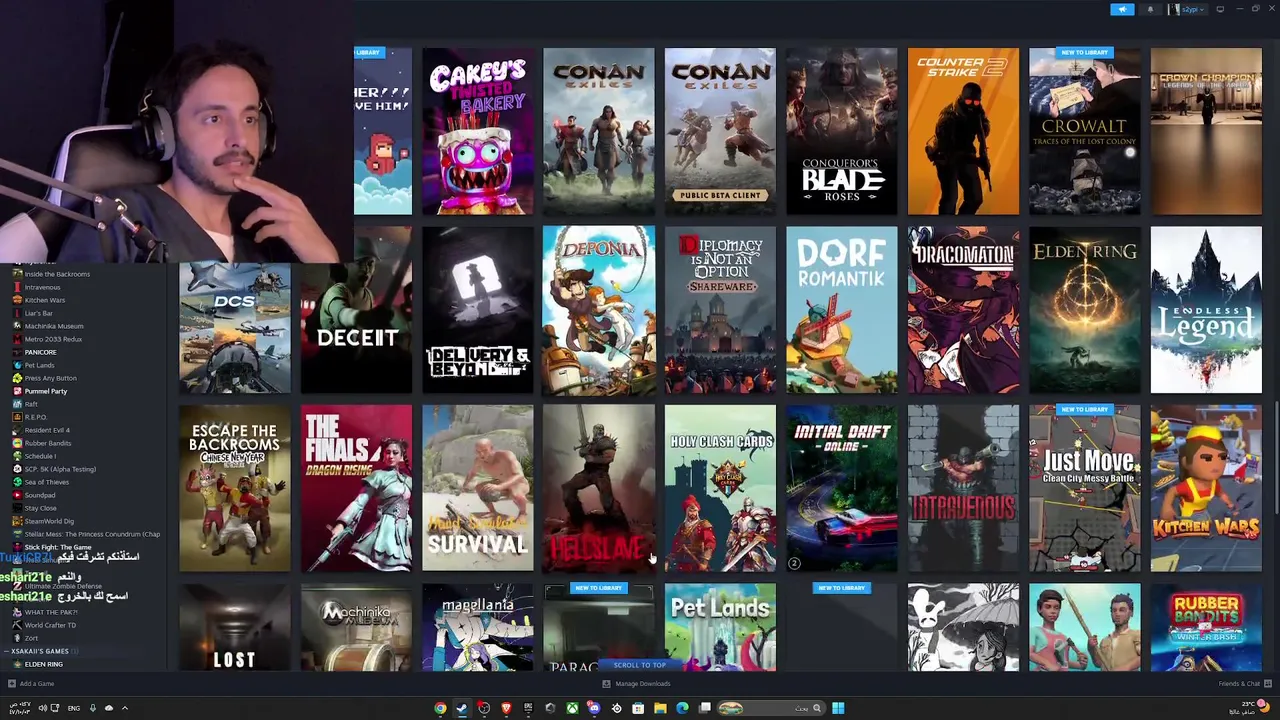Click the Soundpad icon in sidebar

pos(17,495)
